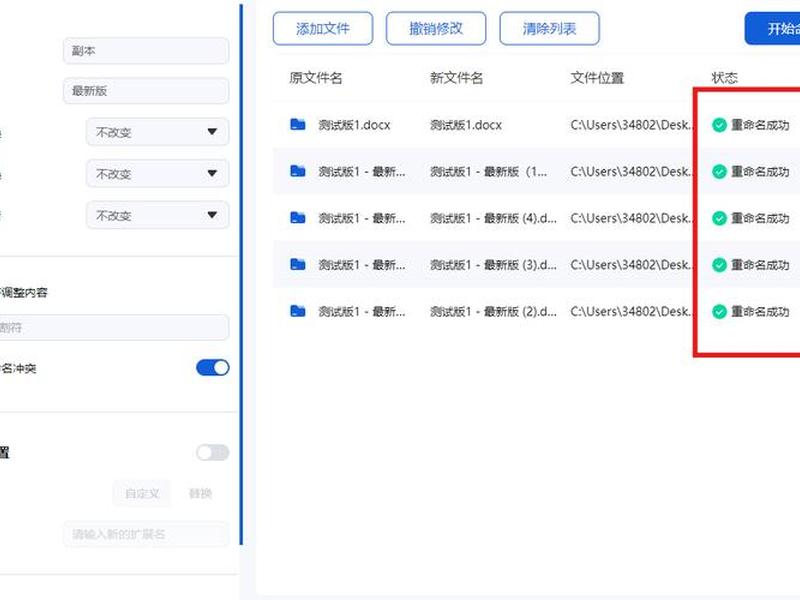Select new file name 测试版1 - 最新版 (4).d...

(493, 218)
